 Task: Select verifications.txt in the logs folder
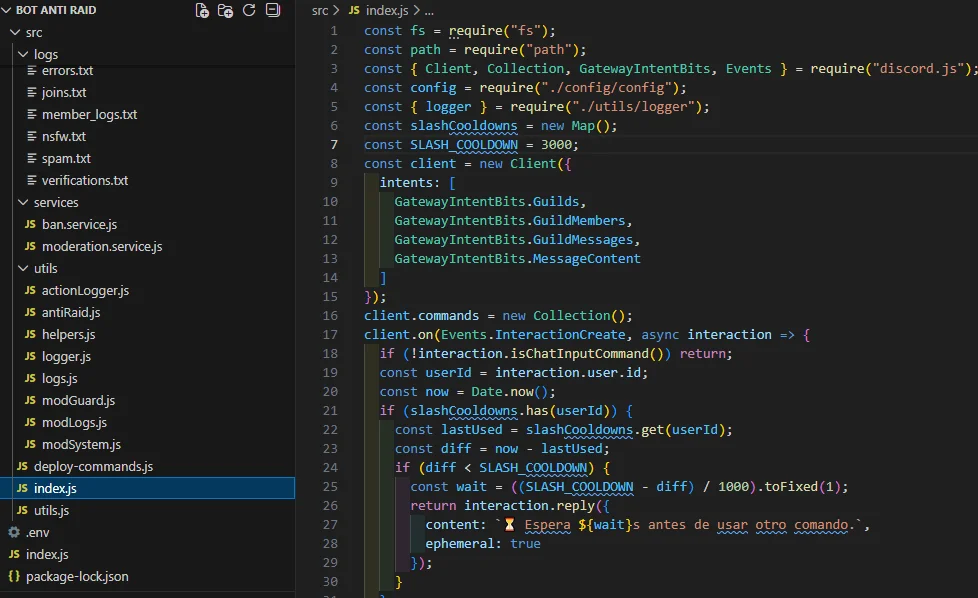pyautogui.click(x=84, y=180)
